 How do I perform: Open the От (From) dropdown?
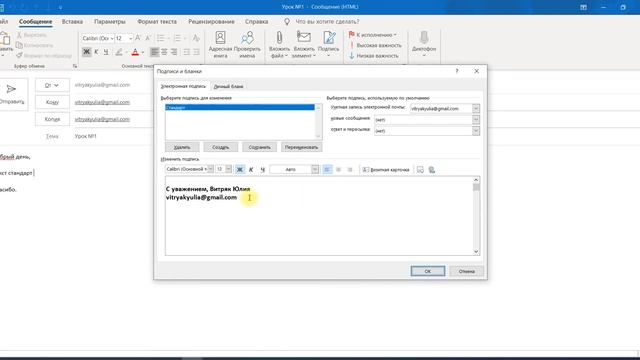(x=52, y=85)
